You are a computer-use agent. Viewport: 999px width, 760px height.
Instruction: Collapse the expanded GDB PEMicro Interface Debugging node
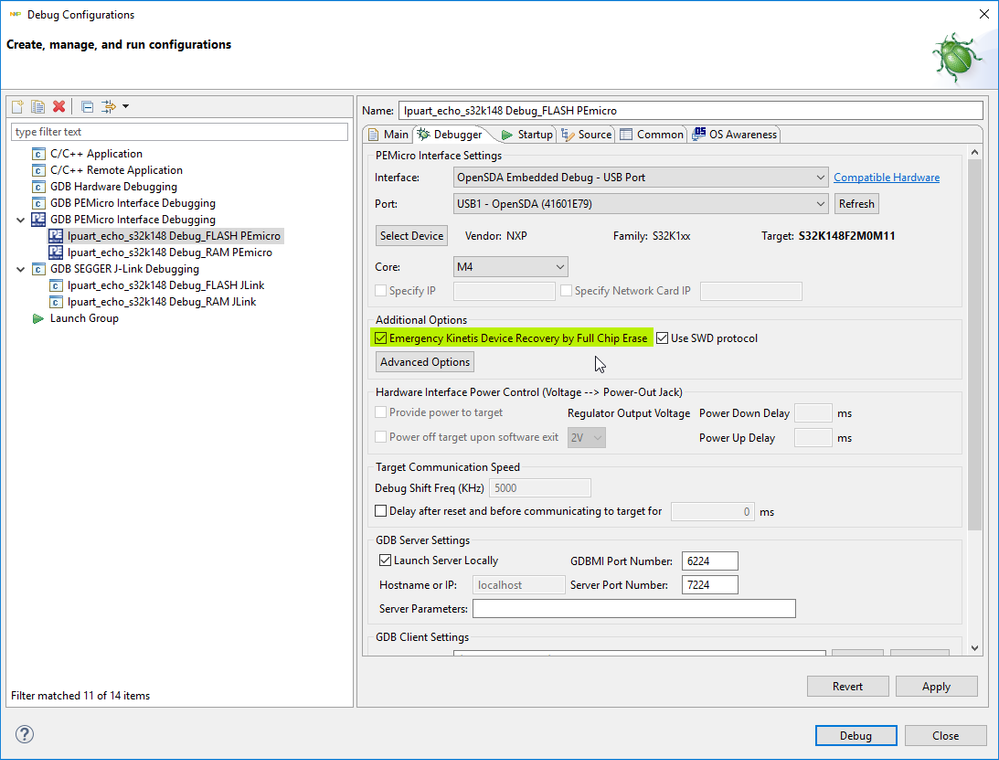point(20,220)
